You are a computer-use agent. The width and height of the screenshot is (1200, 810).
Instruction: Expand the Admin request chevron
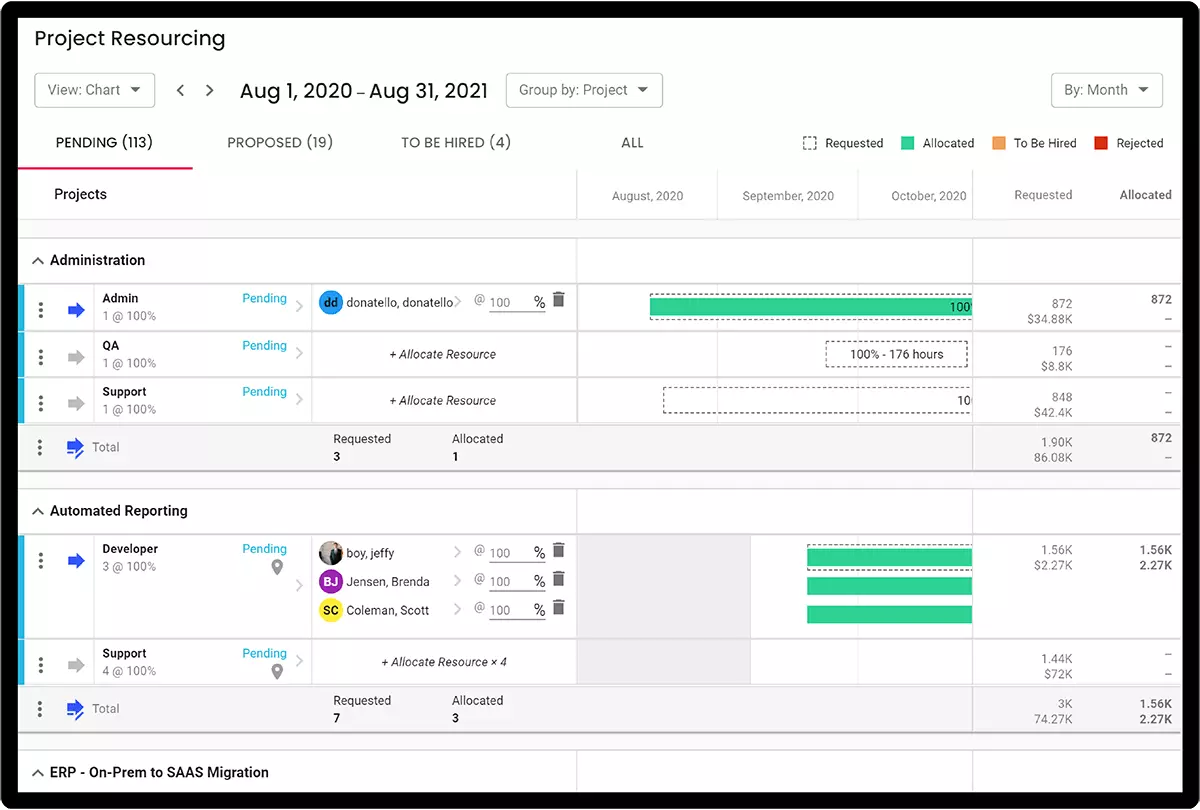(299, 307)
